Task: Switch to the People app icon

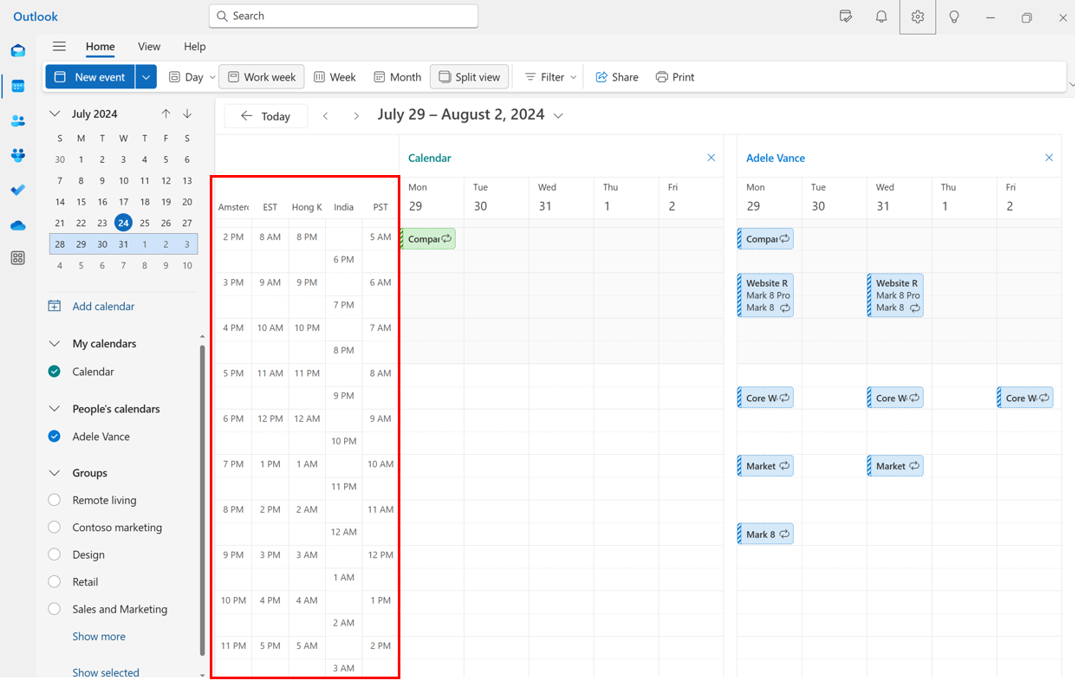Action: coord(18,121)
